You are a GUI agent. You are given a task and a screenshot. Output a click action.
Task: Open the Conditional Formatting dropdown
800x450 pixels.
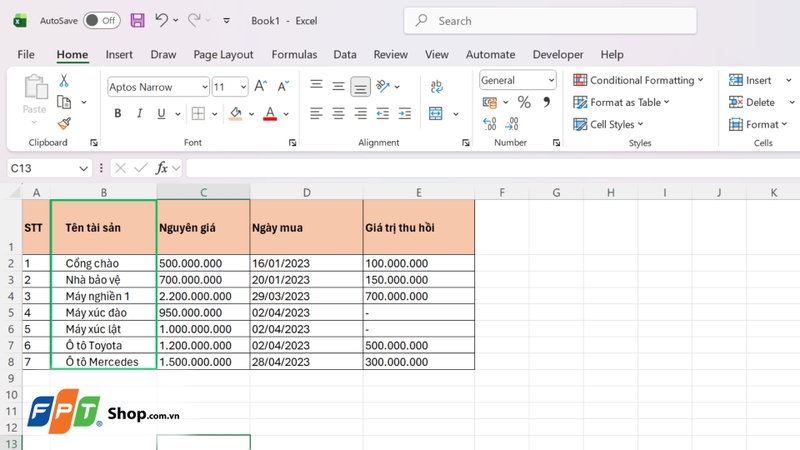tap(638, 80)
